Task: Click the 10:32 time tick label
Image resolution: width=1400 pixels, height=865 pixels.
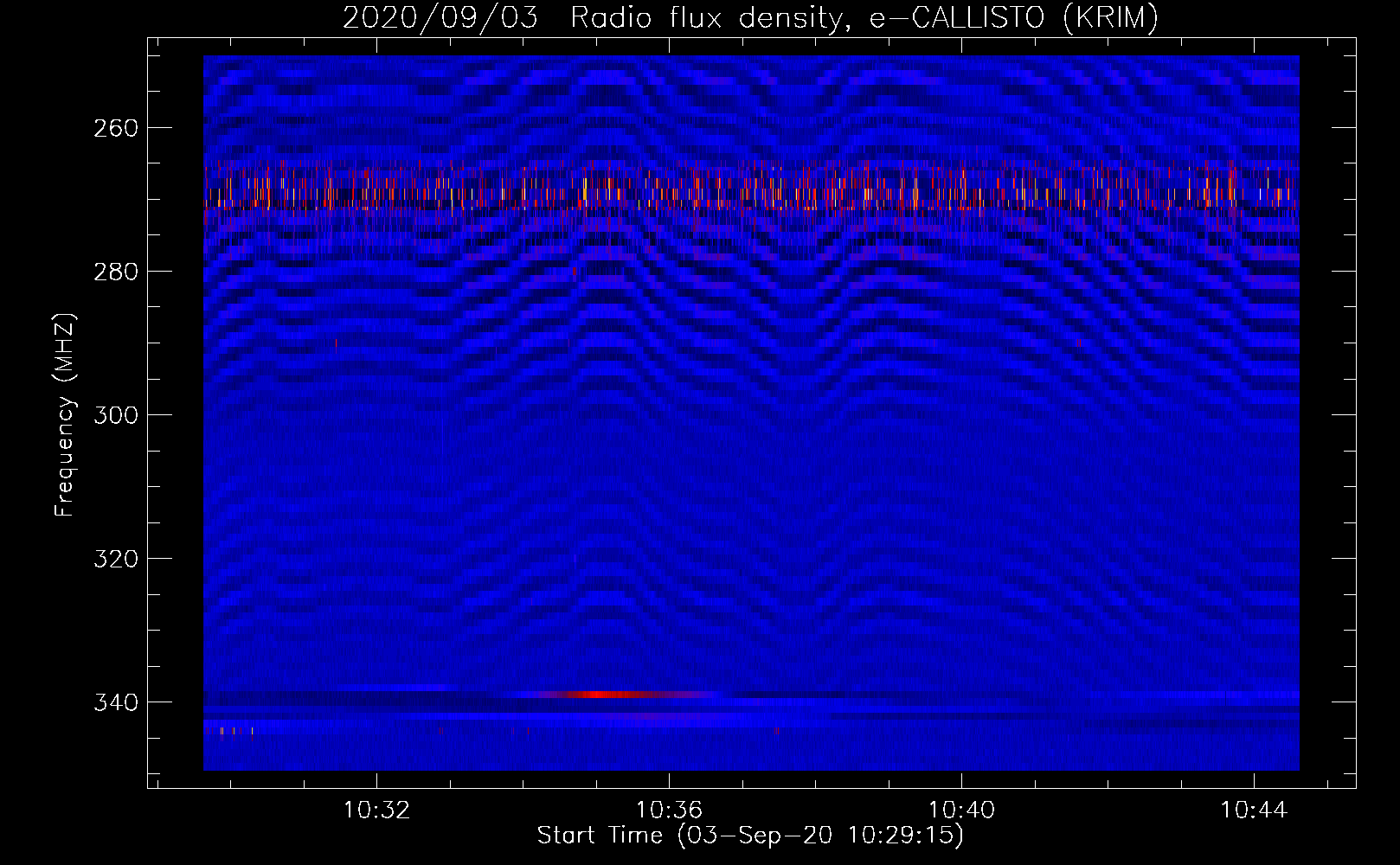Action: pyautogui.click(x=376, y=811)
